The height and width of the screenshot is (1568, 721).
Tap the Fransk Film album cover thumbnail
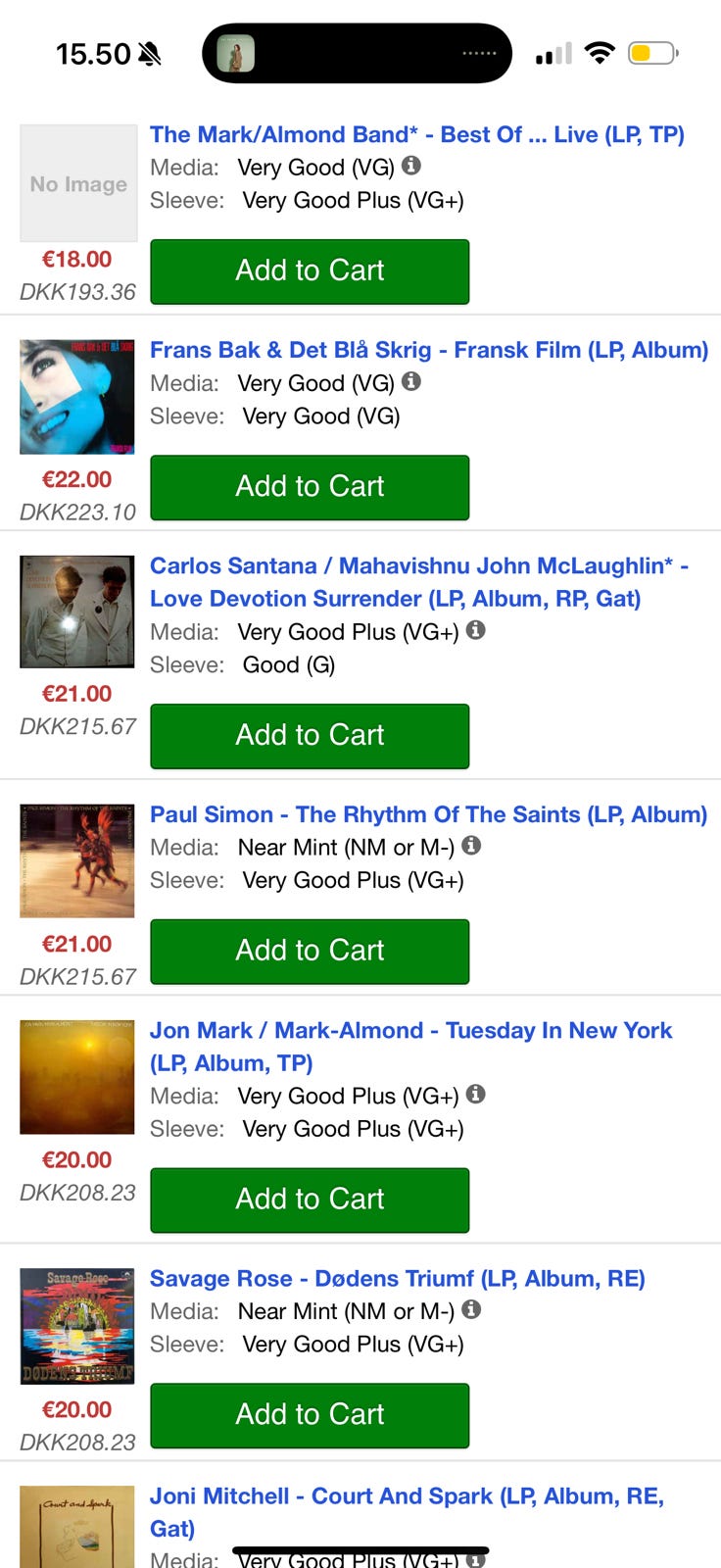click(77, 396)
